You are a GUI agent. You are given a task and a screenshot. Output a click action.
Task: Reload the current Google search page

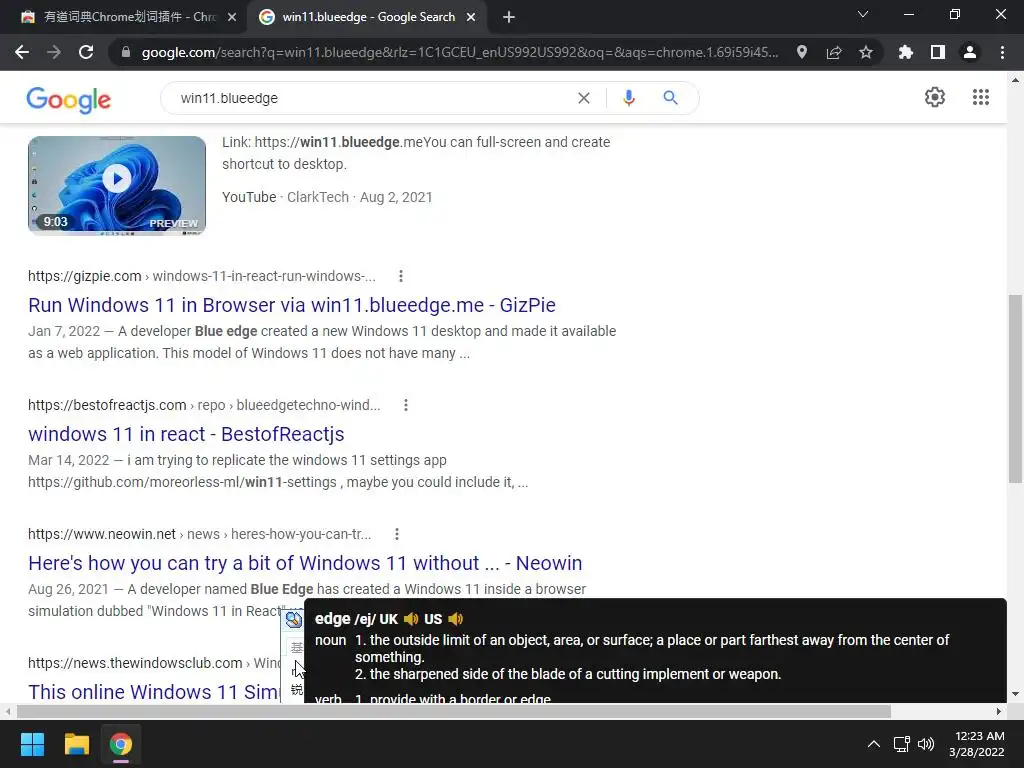click(x=86, y=52)
